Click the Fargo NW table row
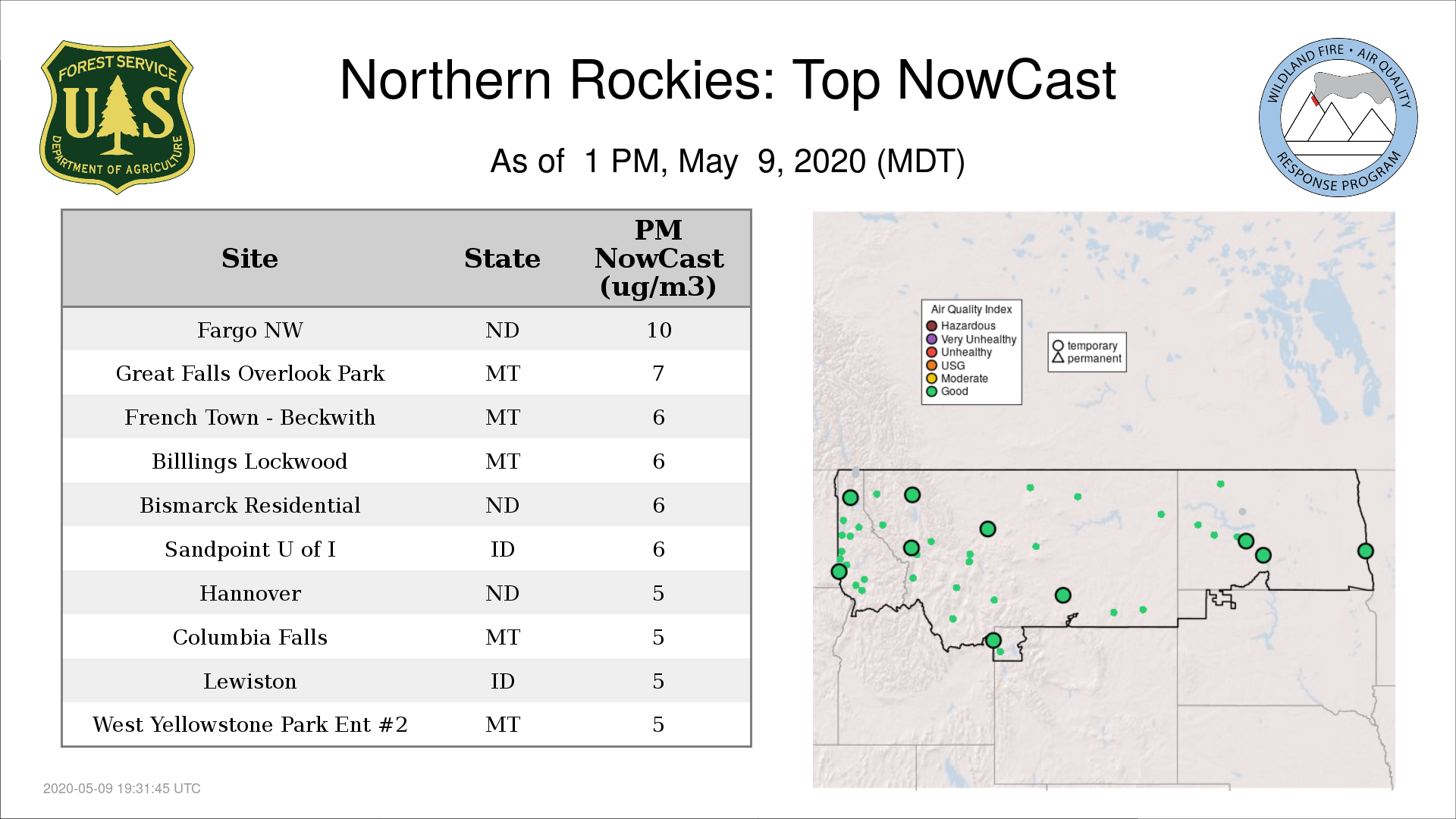 (x=406, y=330)
